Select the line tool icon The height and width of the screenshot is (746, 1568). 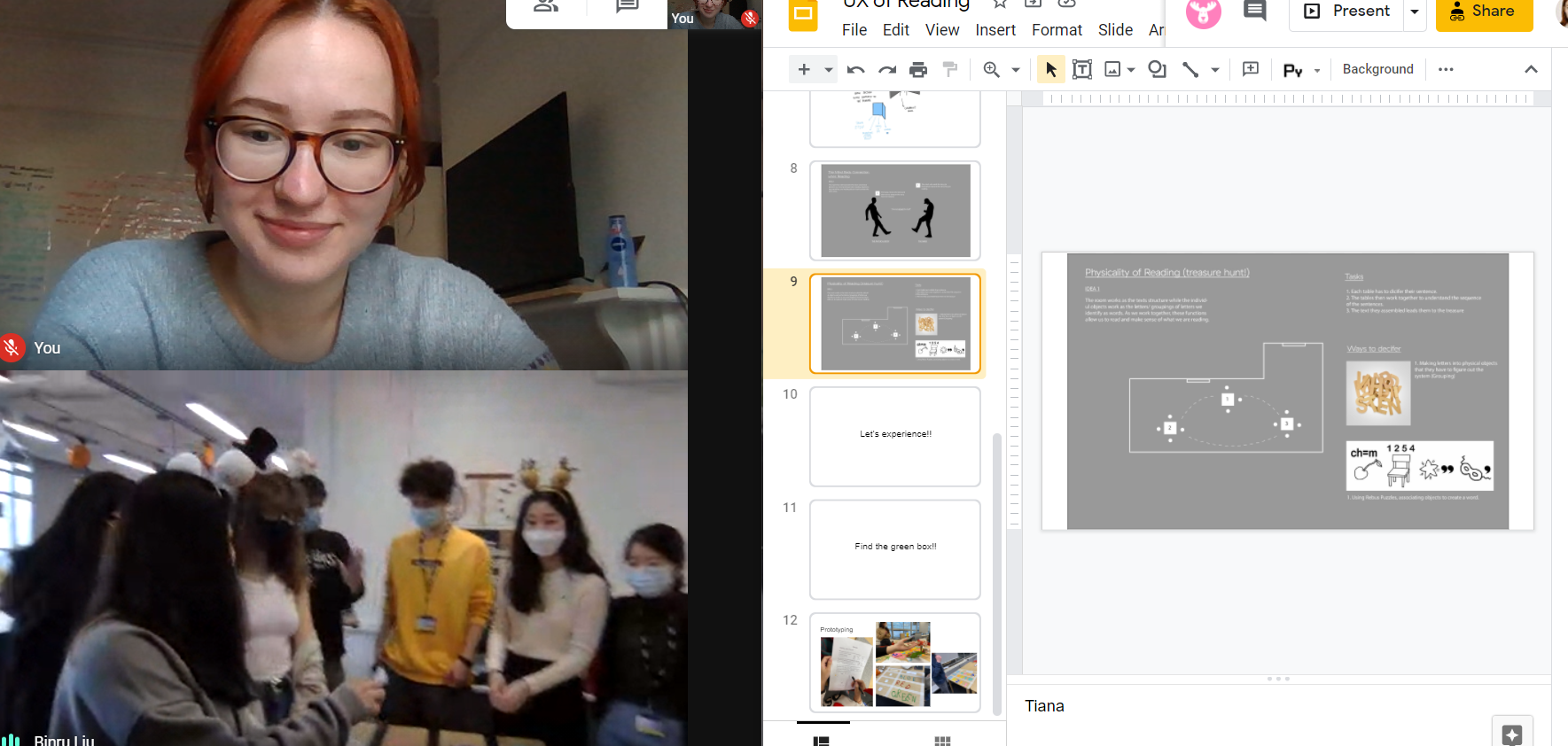[1190, 69]
